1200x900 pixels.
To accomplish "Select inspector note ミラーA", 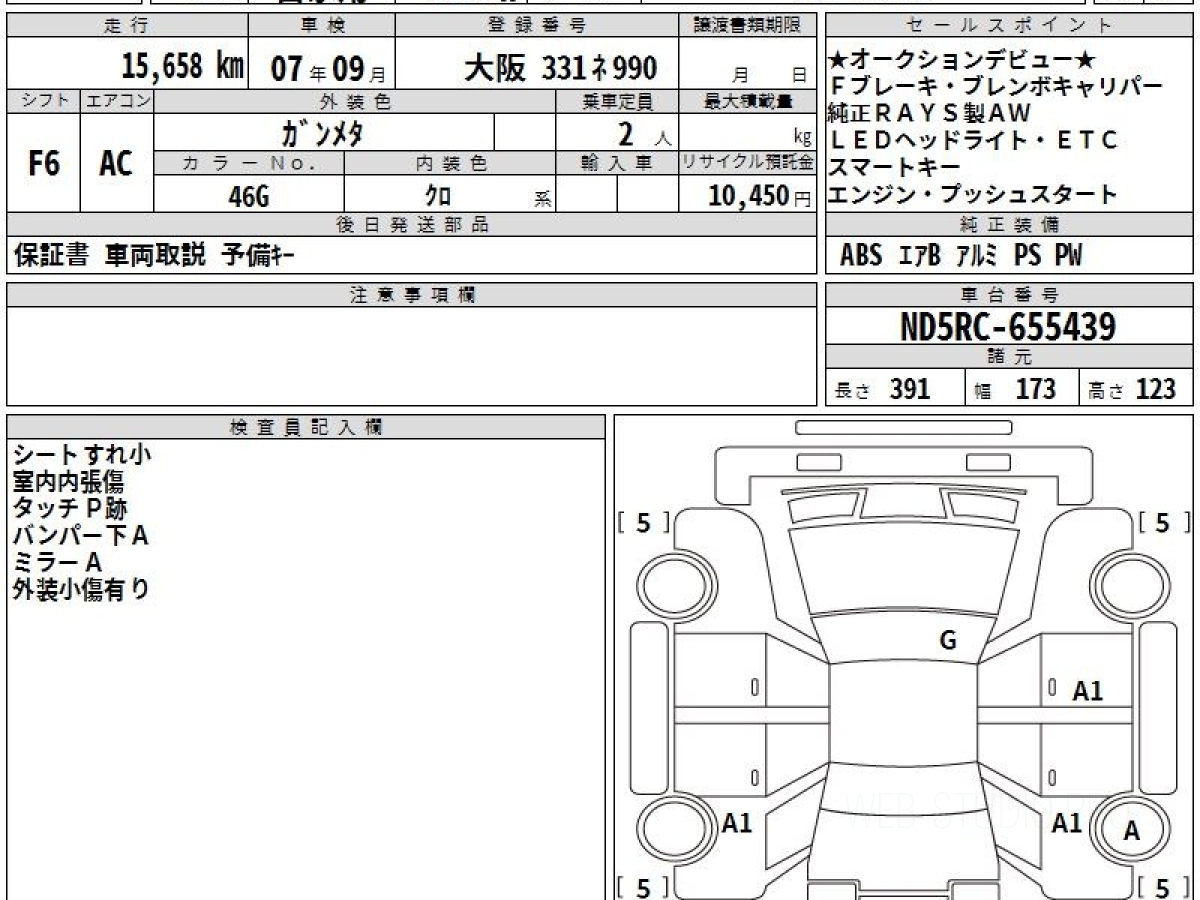I will coord(57,563).
